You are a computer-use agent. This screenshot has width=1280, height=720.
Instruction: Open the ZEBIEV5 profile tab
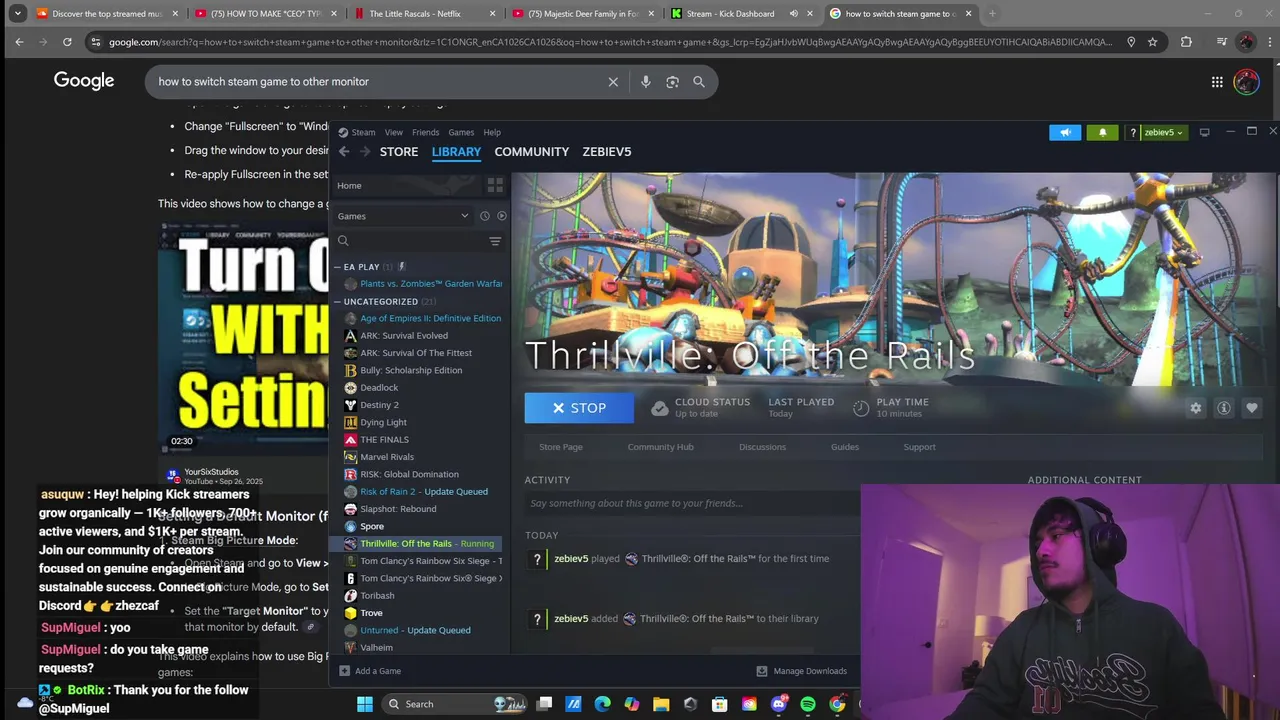point(607,152)
